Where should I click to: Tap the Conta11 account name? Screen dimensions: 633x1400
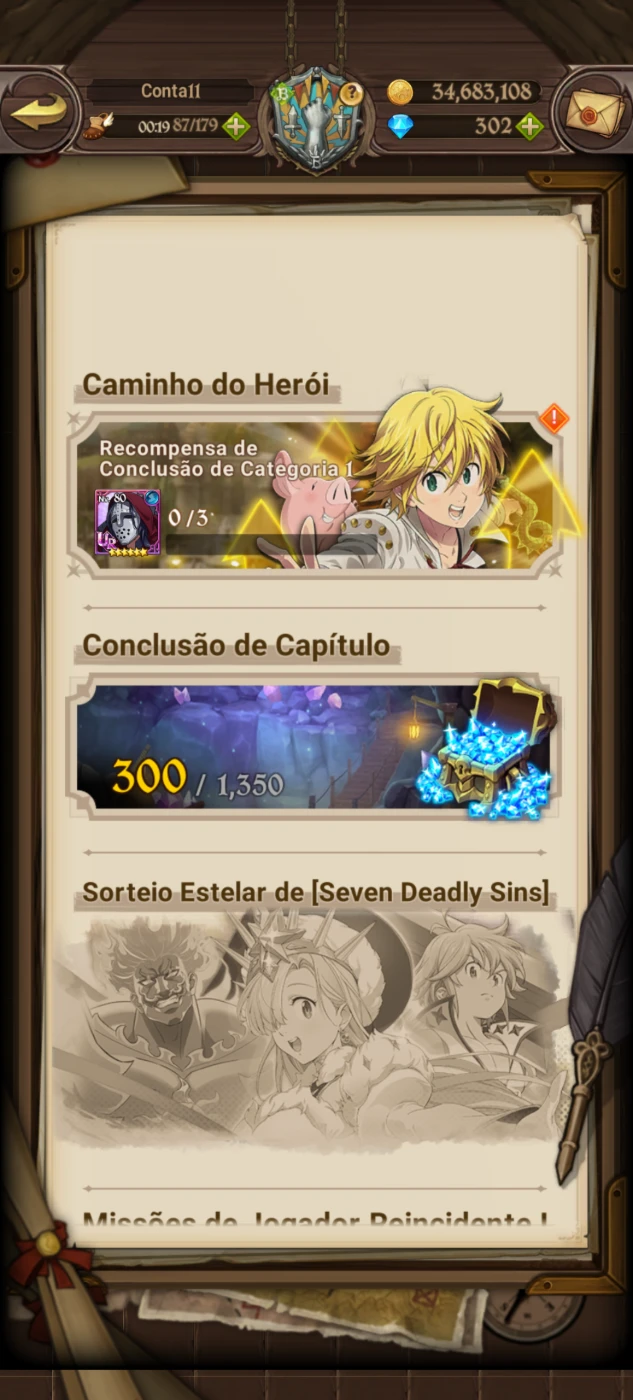tap(171, 91)
